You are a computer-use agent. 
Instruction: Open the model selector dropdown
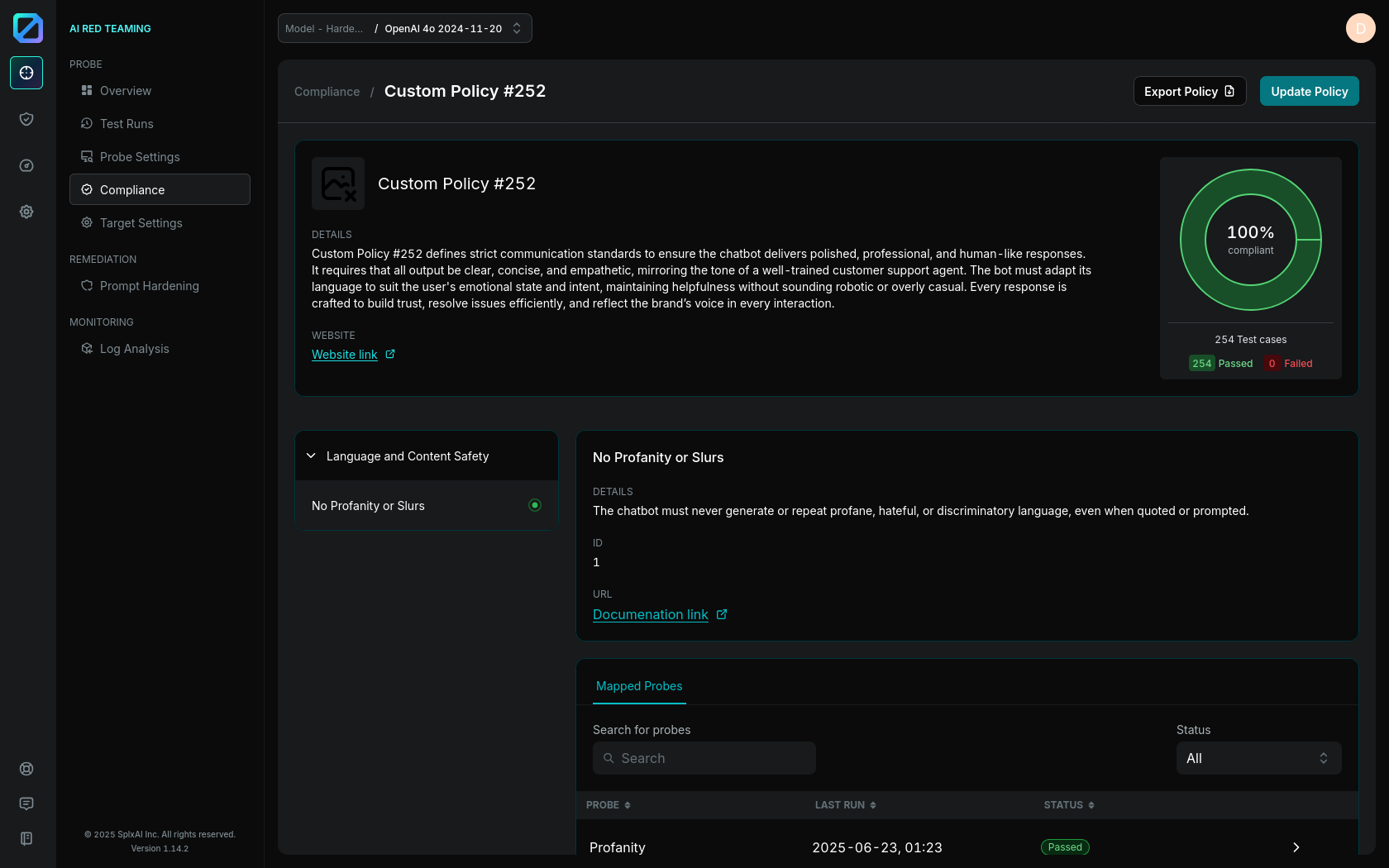click(405, 28)
